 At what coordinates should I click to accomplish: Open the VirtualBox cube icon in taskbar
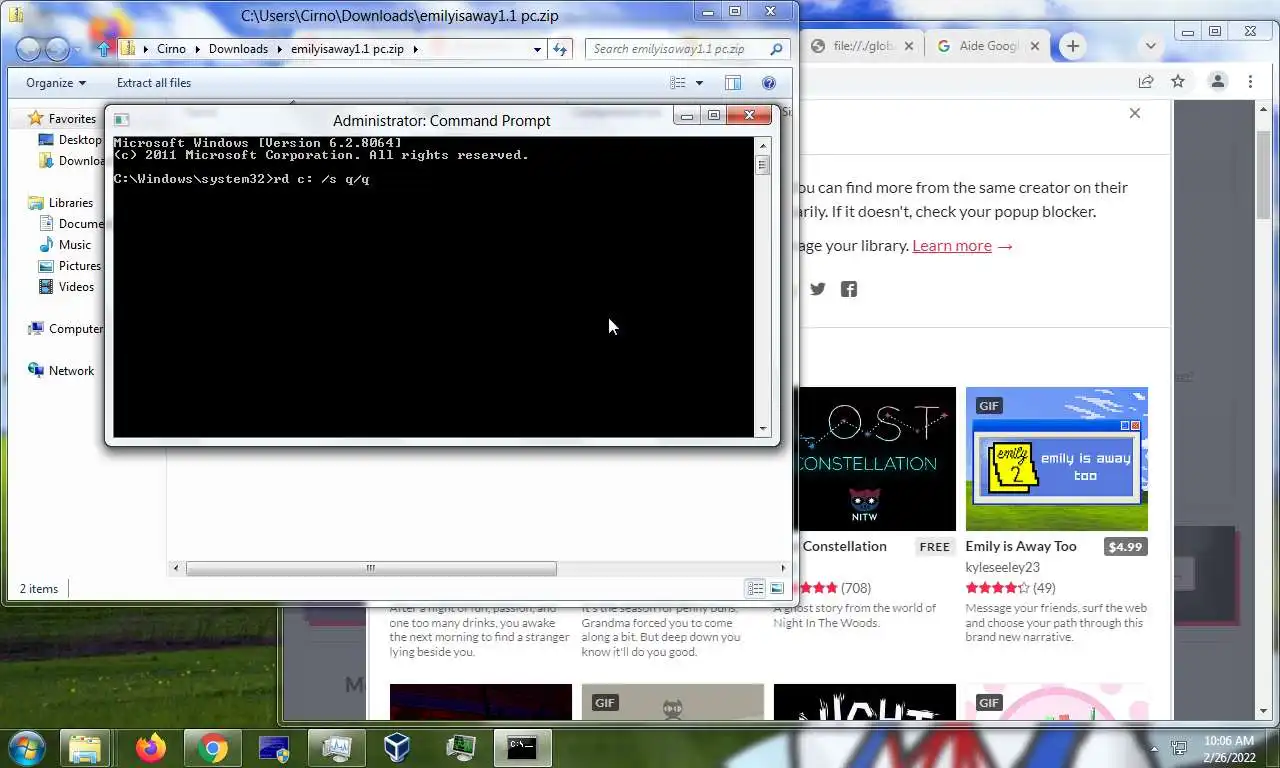[397, 748]
